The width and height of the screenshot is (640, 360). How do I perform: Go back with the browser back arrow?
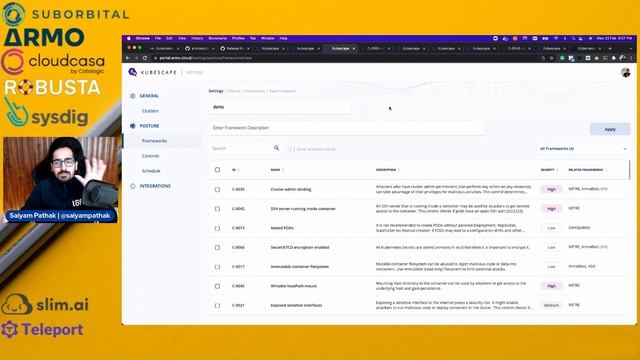point(128,58)
